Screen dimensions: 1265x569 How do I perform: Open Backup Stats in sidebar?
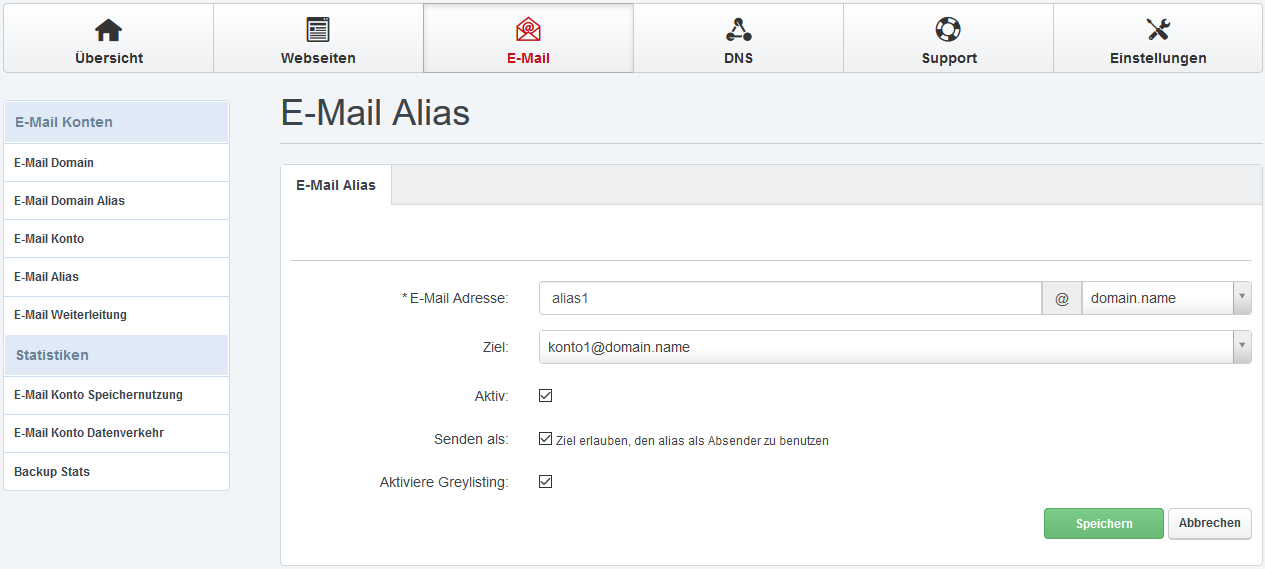coord(52,472)
